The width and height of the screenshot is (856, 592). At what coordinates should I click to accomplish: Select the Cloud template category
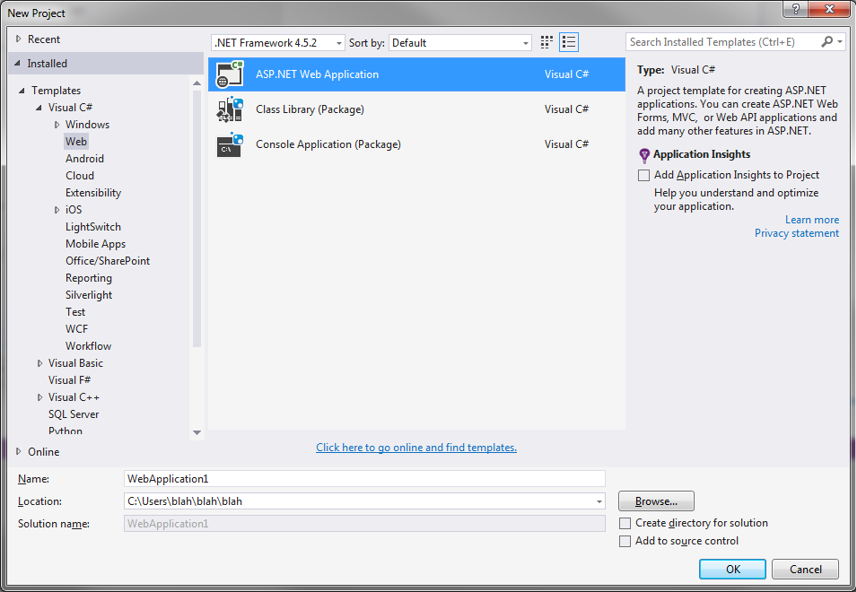pyautogui.click(x=80, y=176)
